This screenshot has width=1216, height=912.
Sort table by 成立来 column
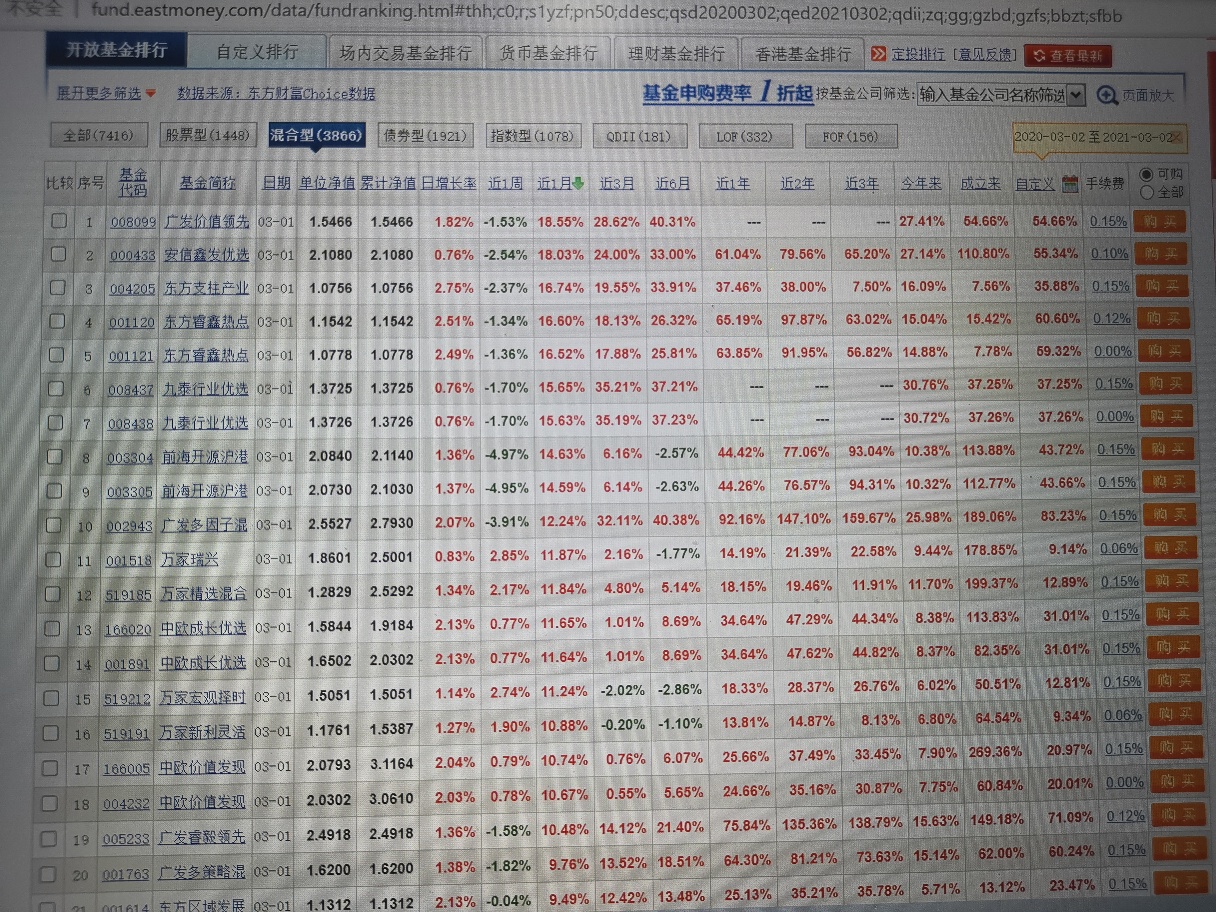pos(980,184)
